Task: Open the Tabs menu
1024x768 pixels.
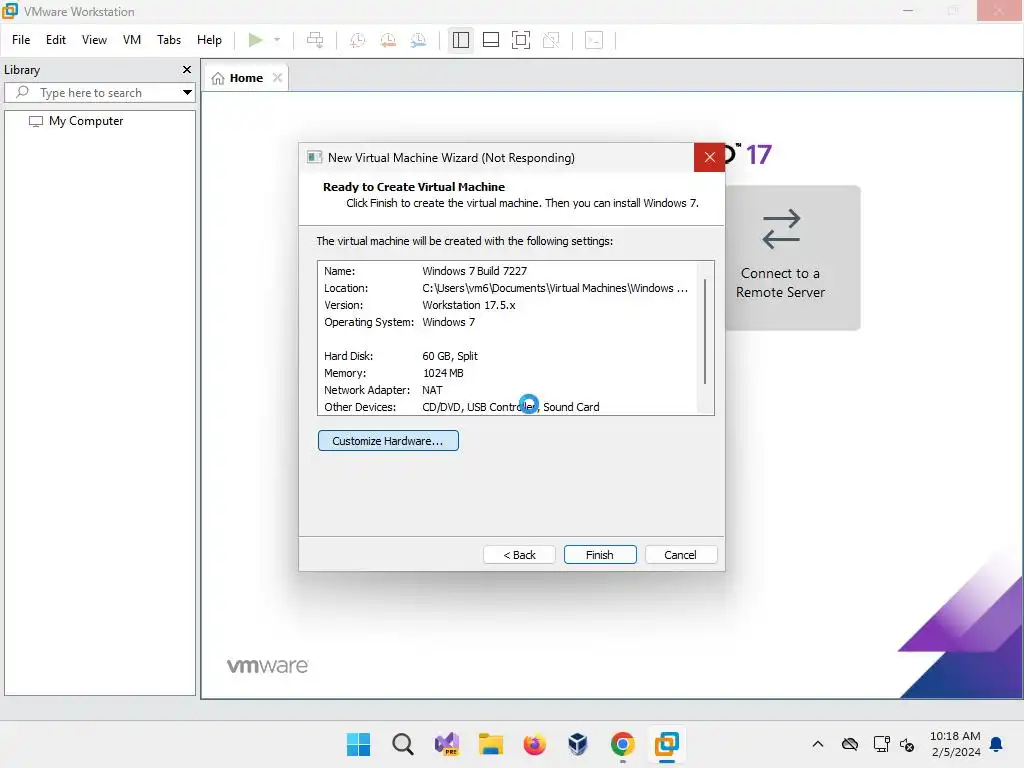Action: coord(168,40)
